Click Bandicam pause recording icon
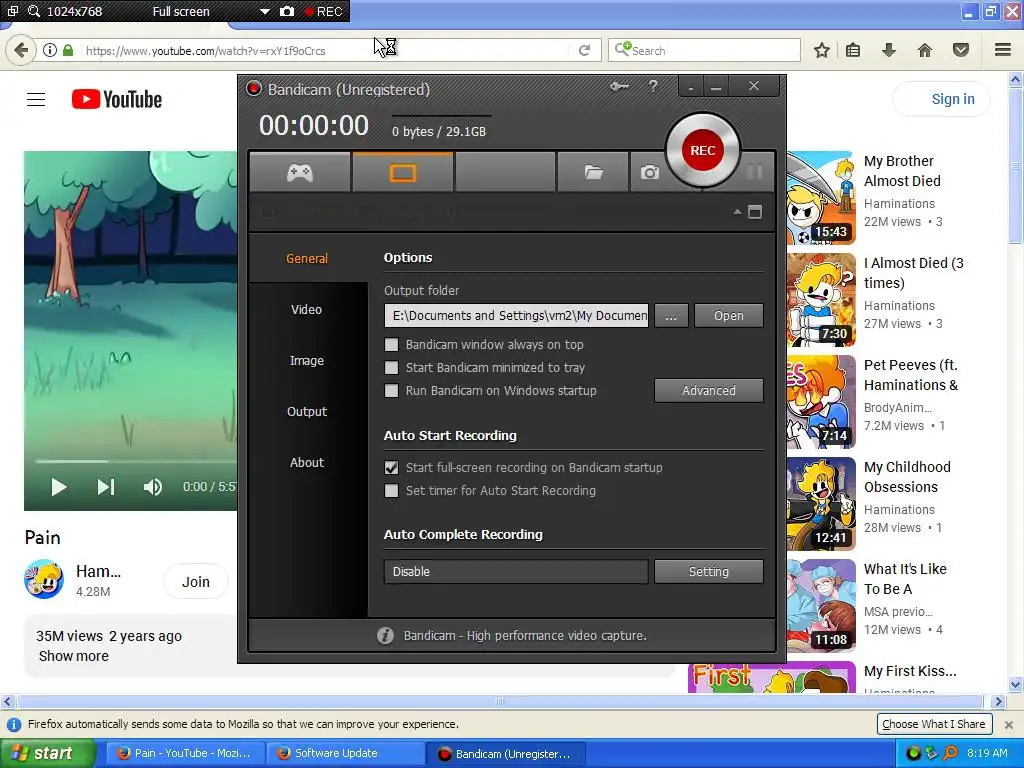 pos(754,172)
